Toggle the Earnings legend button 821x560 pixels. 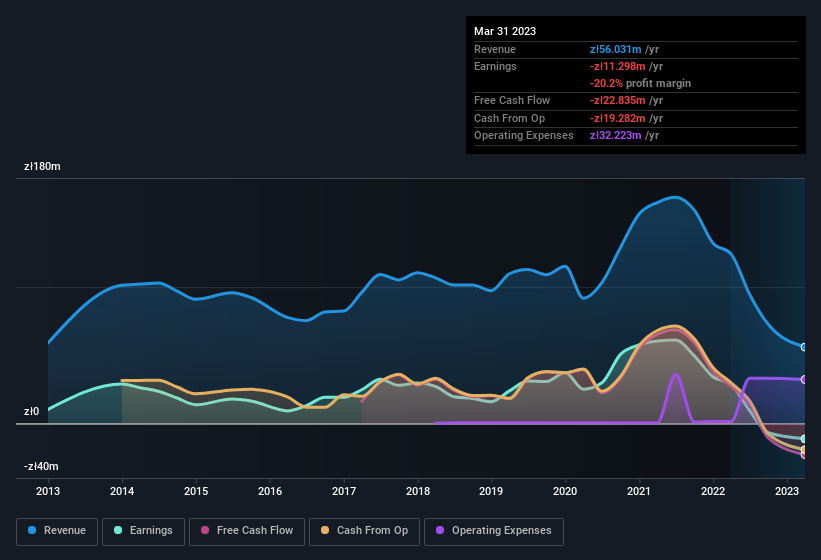143,531
